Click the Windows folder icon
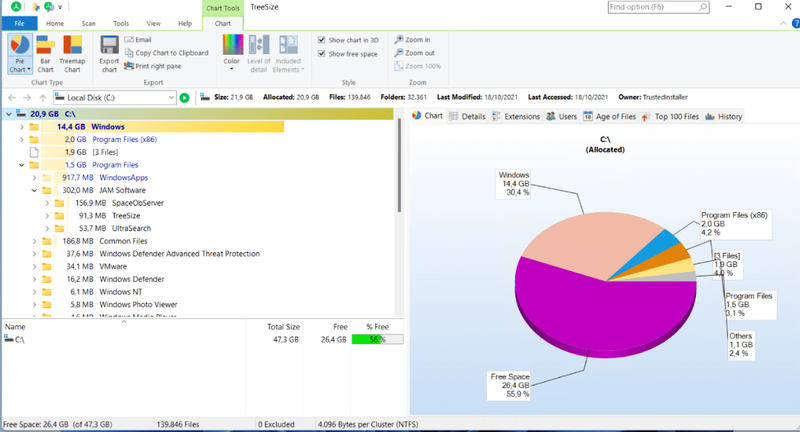 (x=34, y=126)
